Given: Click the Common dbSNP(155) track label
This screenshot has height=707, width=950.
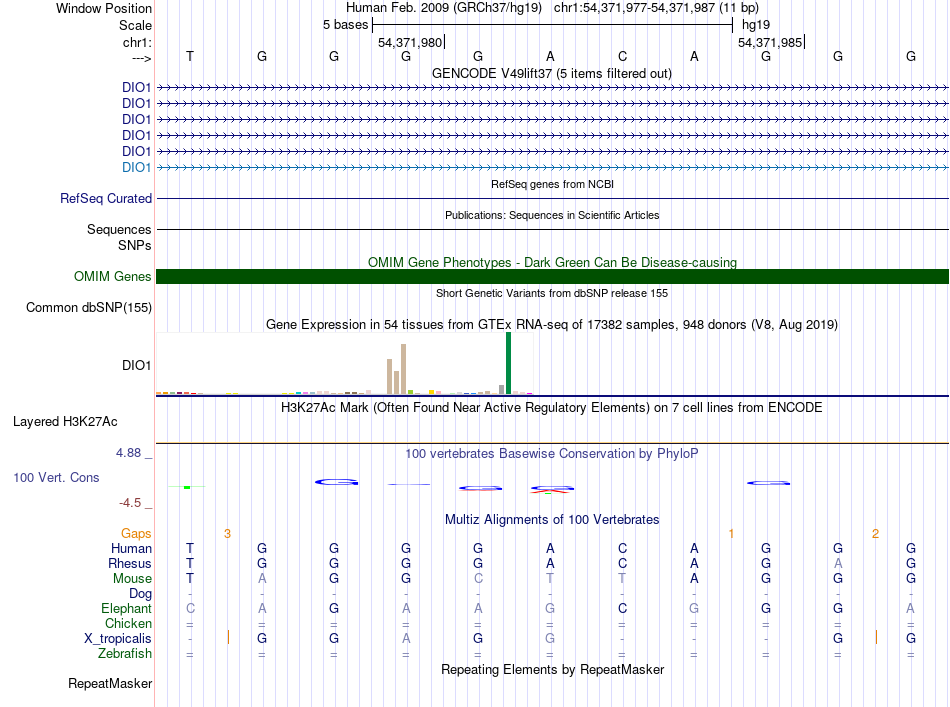Looking at the screenshot, I should [x=89, y=307].
